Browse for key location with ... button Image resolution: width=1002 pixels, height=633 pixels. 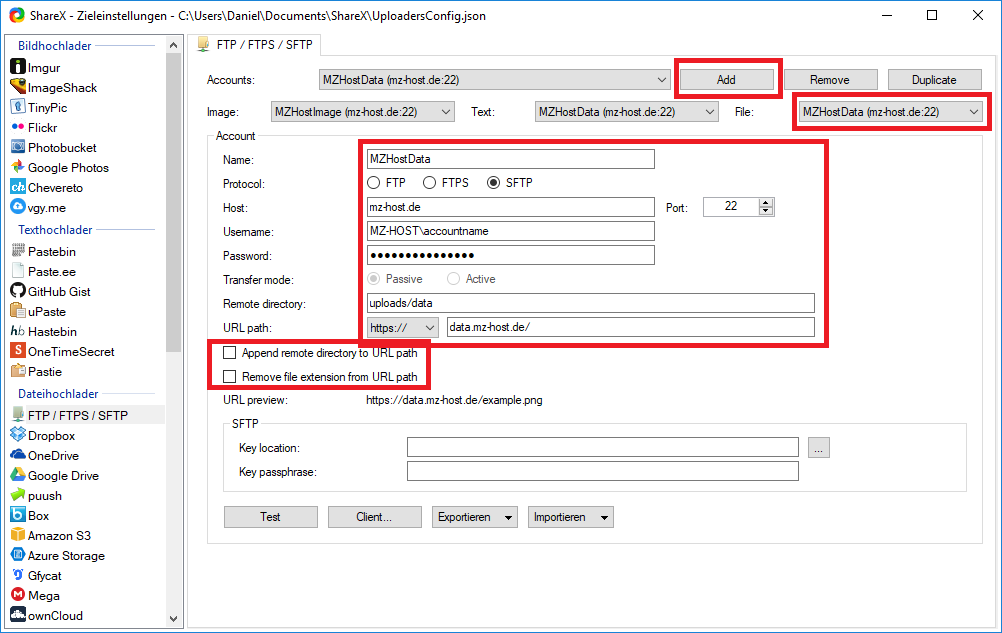pyautogui.click(x=819, y=448)
